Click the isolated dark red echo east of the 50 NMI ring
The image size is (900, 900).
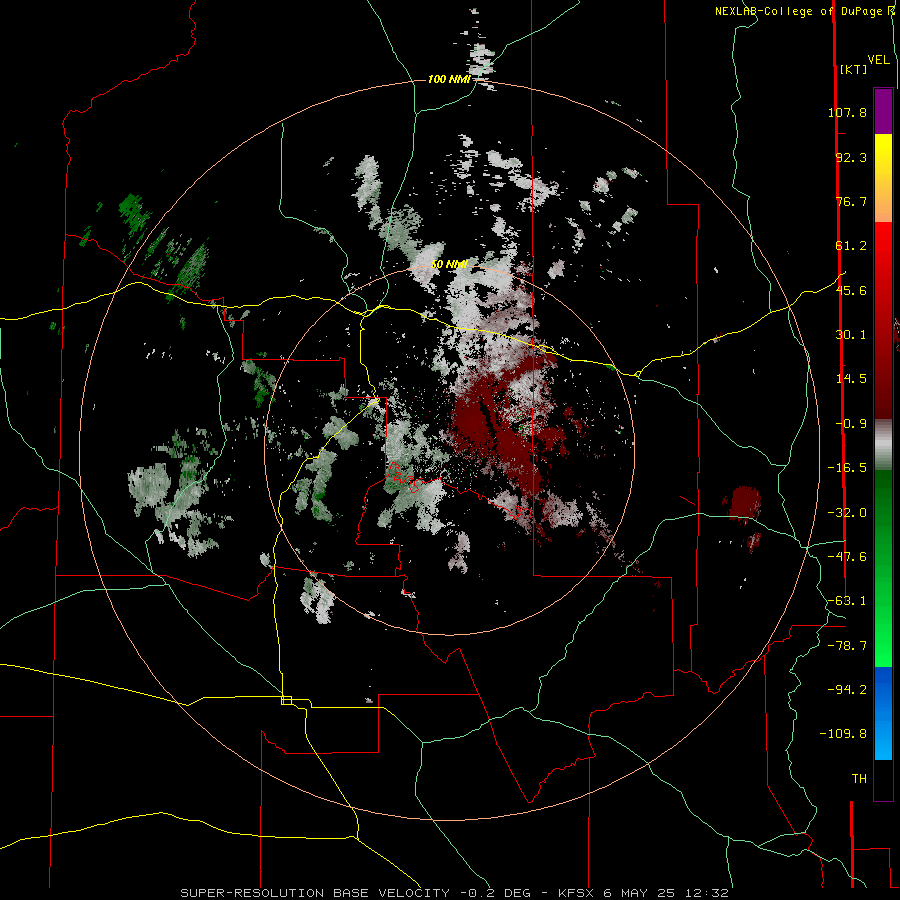(743, 503)
